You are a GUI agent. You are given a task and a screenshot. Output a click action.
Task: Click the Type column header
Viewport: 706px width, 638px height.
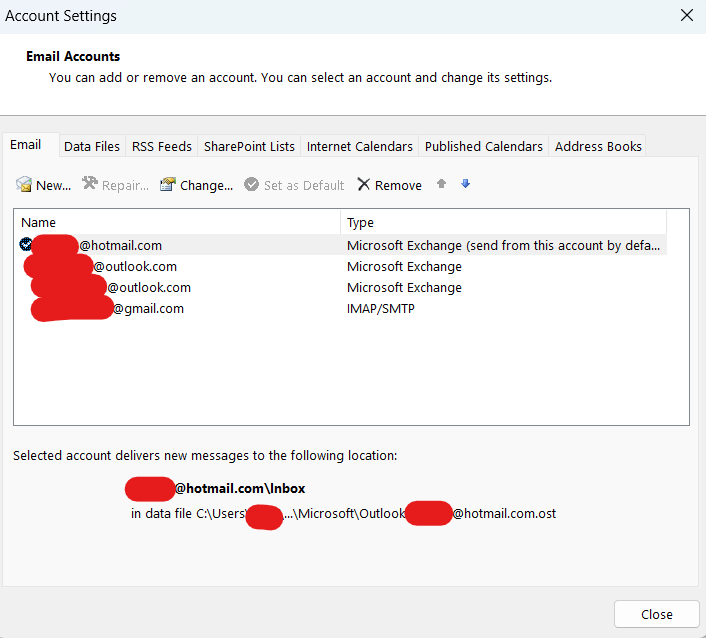click(503, 222)
